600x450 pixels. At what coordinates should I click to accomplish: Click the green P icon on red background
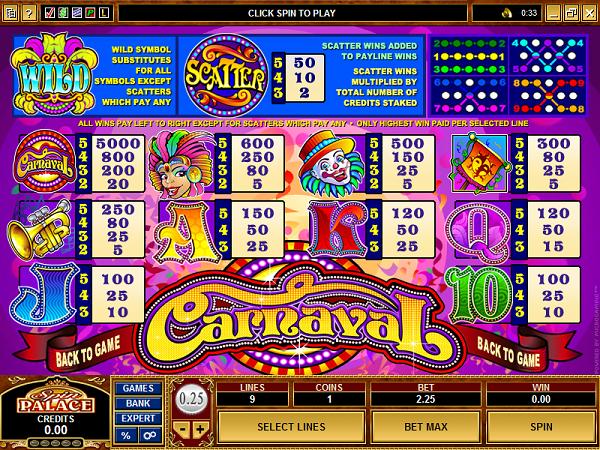click(90, 13)
